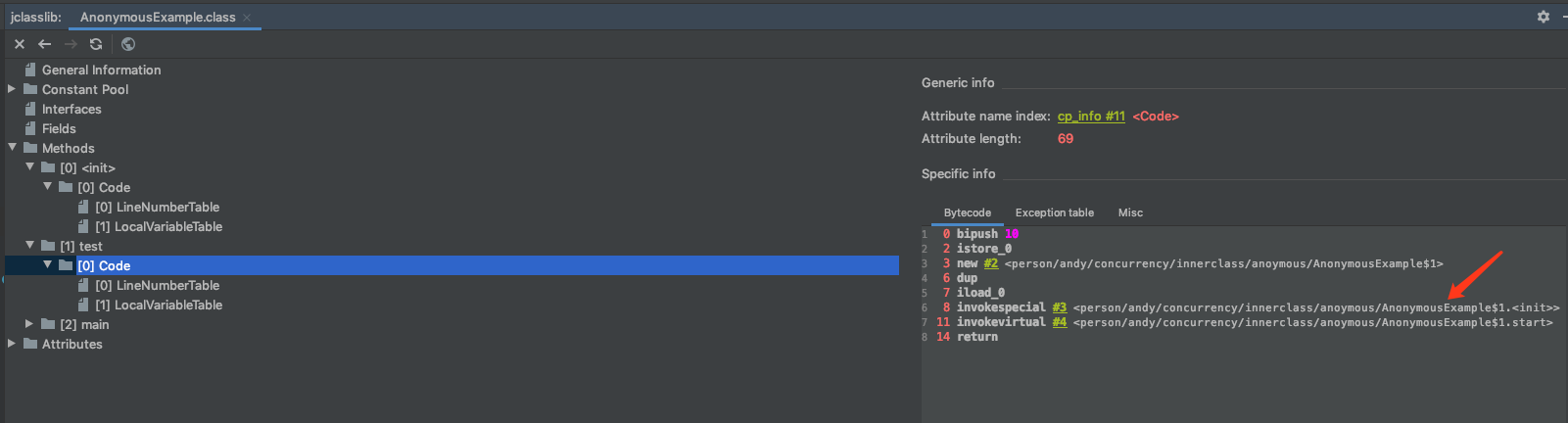
Task: Select the General Information file icon
Action: tap(30, 70)
